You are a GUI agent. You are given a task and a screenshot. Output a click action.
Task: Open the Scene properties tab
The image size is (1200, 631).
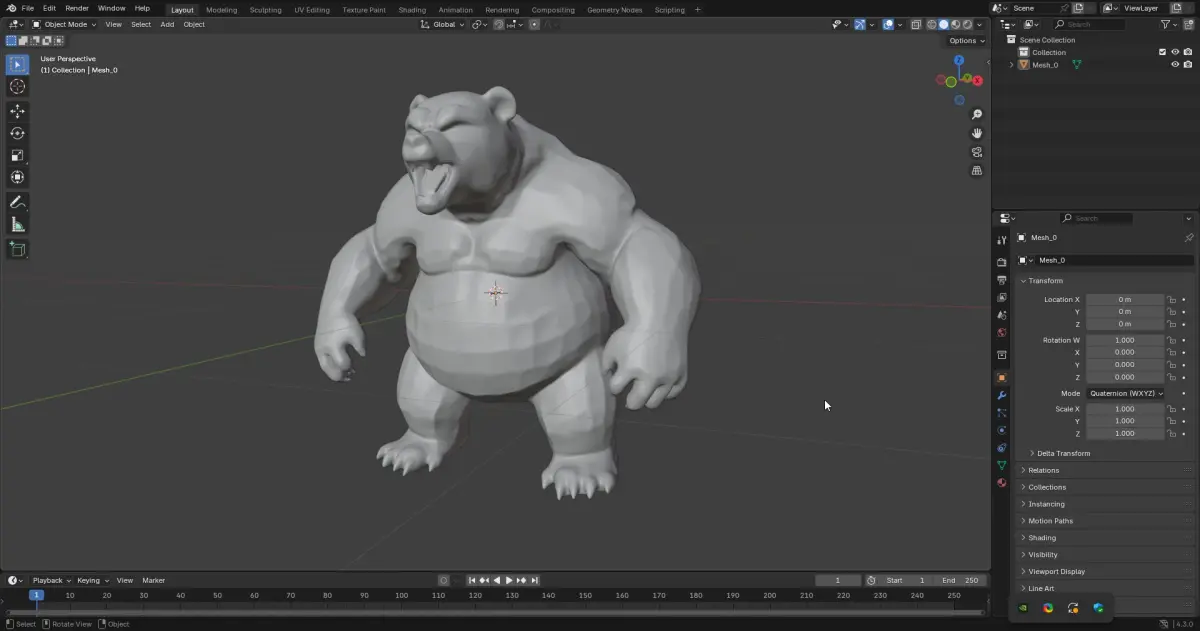pos(1001,315)
